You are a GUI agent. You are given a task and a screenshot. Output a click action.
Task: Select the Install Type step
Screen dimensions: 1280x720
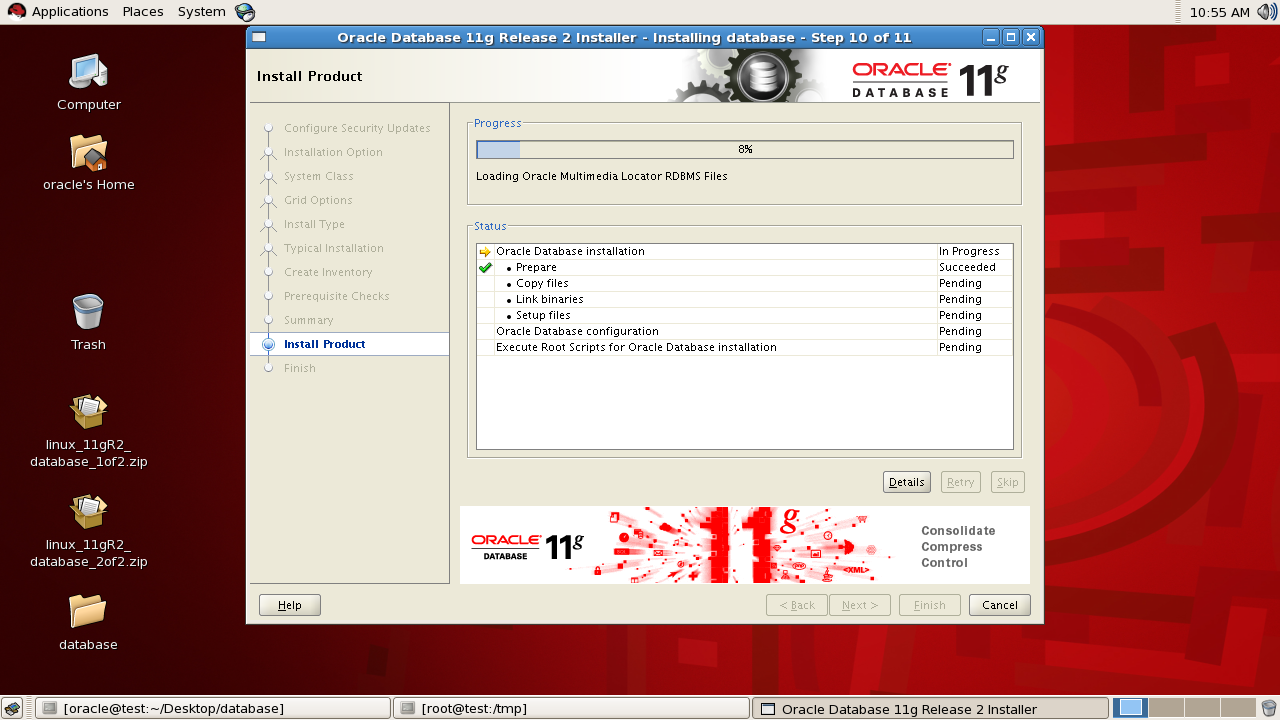(314, 224)
